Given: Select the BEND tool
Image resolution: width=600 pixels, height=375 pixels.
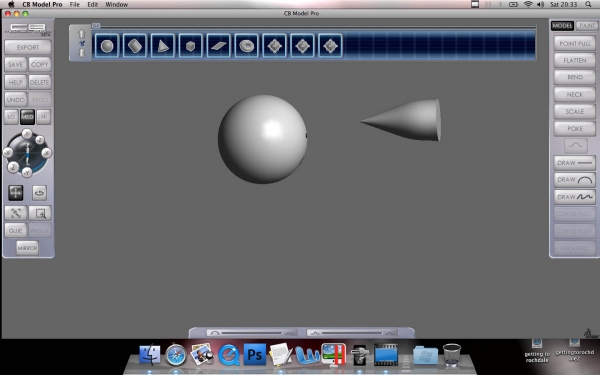Looking at the screenshot, I should point(575,77).
